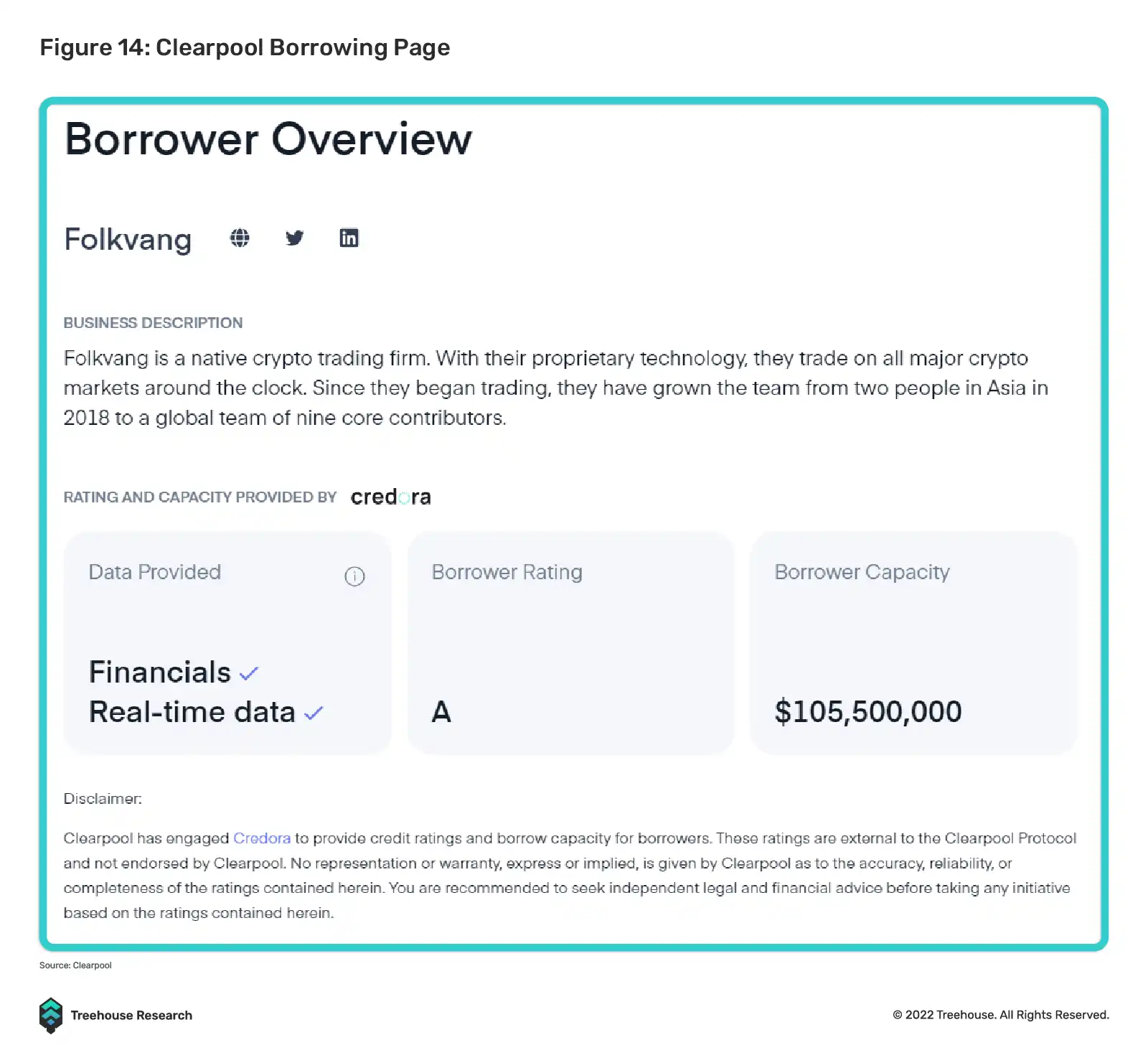This screenshot has height=1063, width=1148.
Task: Select the Folkvang borrower name
Action: pyautogui.click(x=128, y=240)
